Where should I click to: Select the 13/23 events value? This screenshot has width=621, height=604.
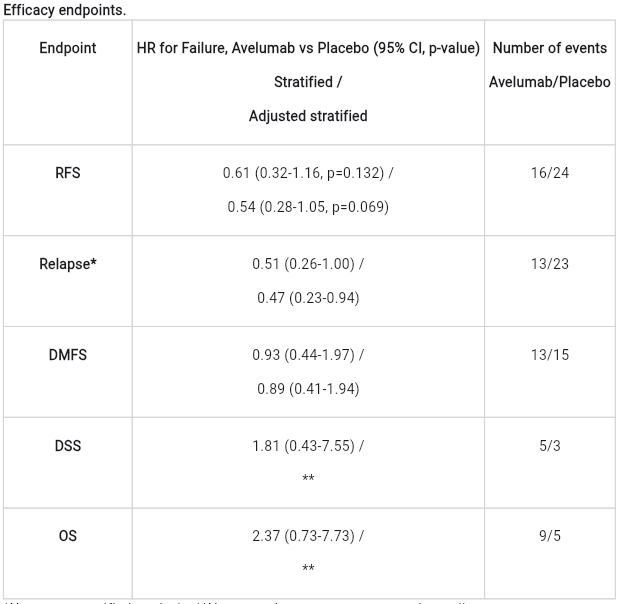click(550, 264)
